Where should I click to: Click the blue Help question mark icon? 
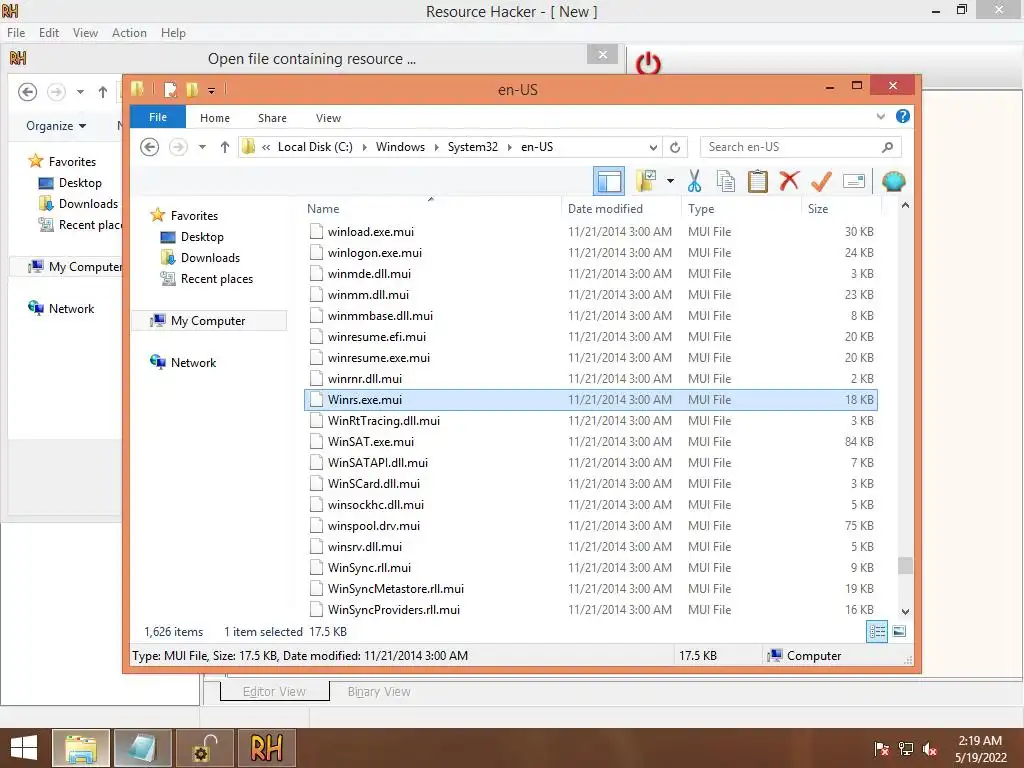903,116
